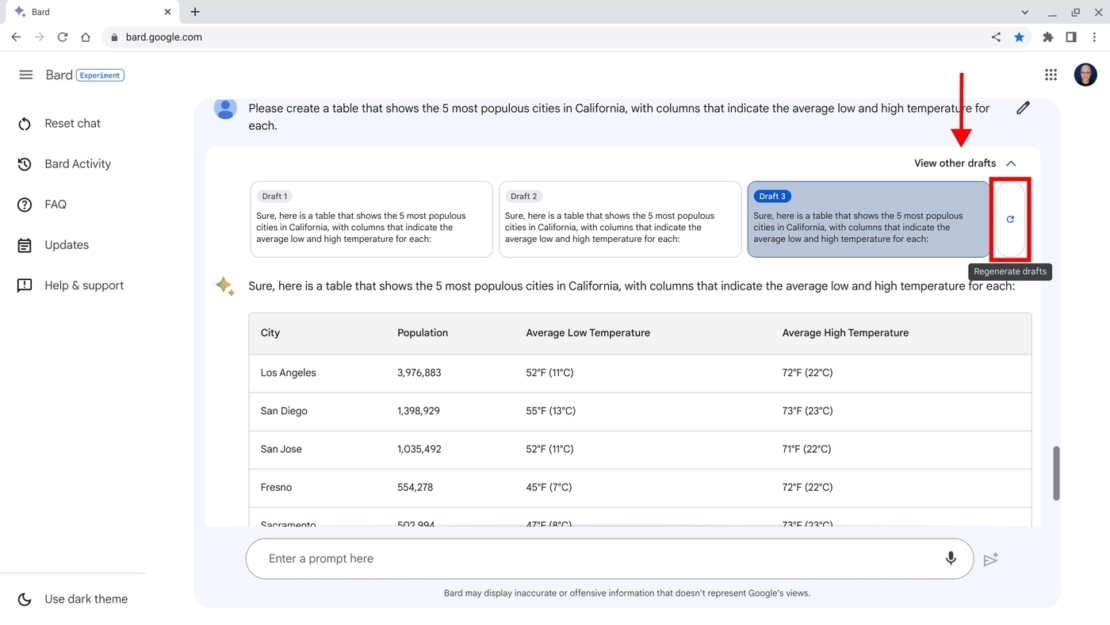This screenshot has height=625, width=1110.
Task: Reload the page
Action: click(62, 36)
